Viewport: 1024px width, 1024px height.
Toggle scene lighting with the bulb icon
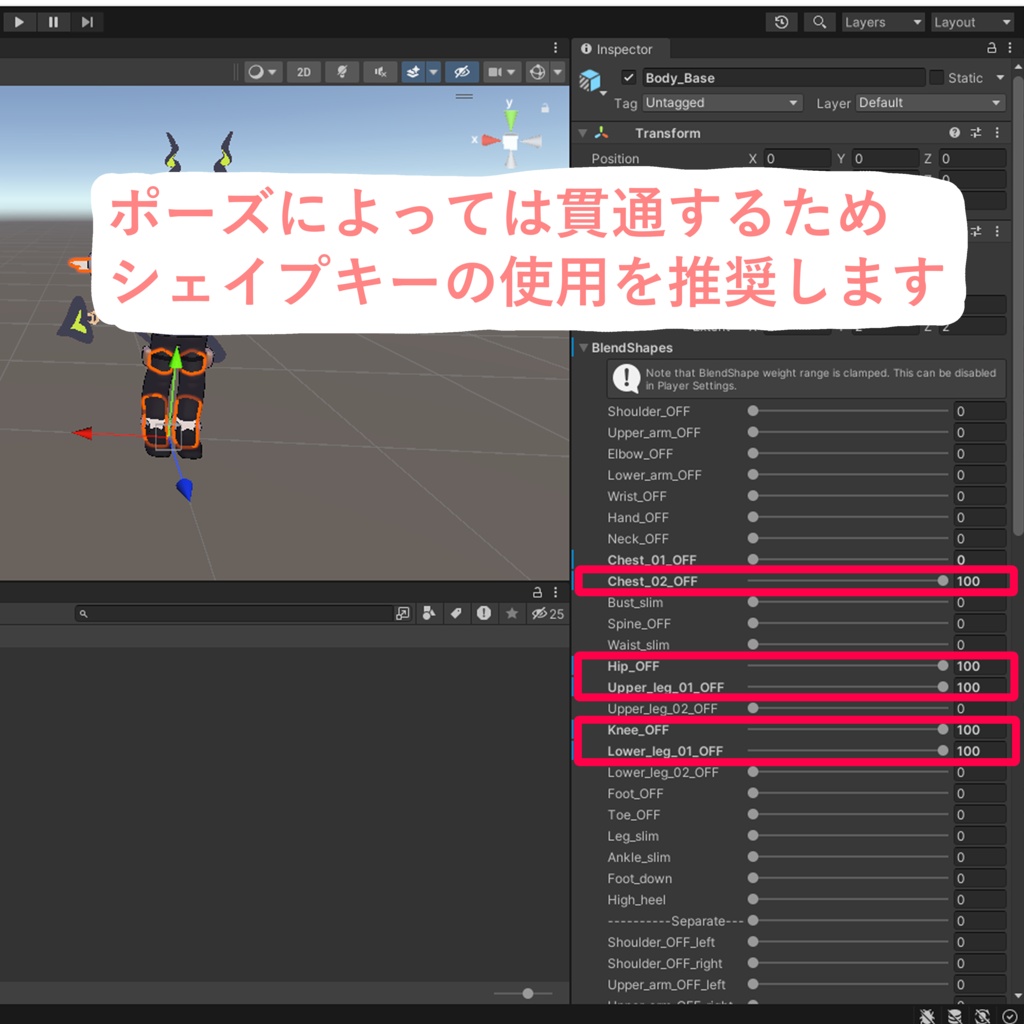342,72
